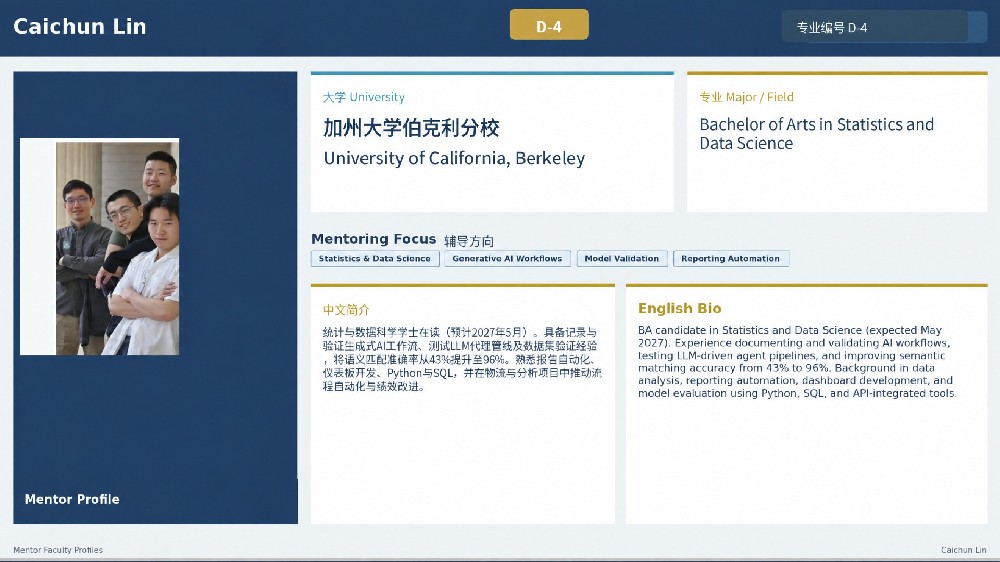Click the 辅导方向 label
Image resolution: width=1000 pixels, height=562 pixels.
click(x=469, y=241)
